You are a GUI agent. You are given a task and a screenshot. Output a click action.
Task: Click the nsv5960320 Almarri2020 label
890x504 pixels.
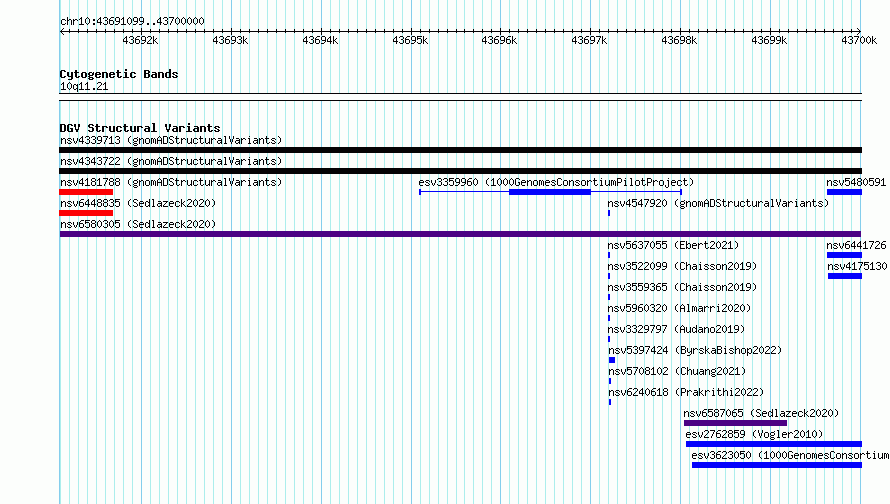click(x=679, y=308)
